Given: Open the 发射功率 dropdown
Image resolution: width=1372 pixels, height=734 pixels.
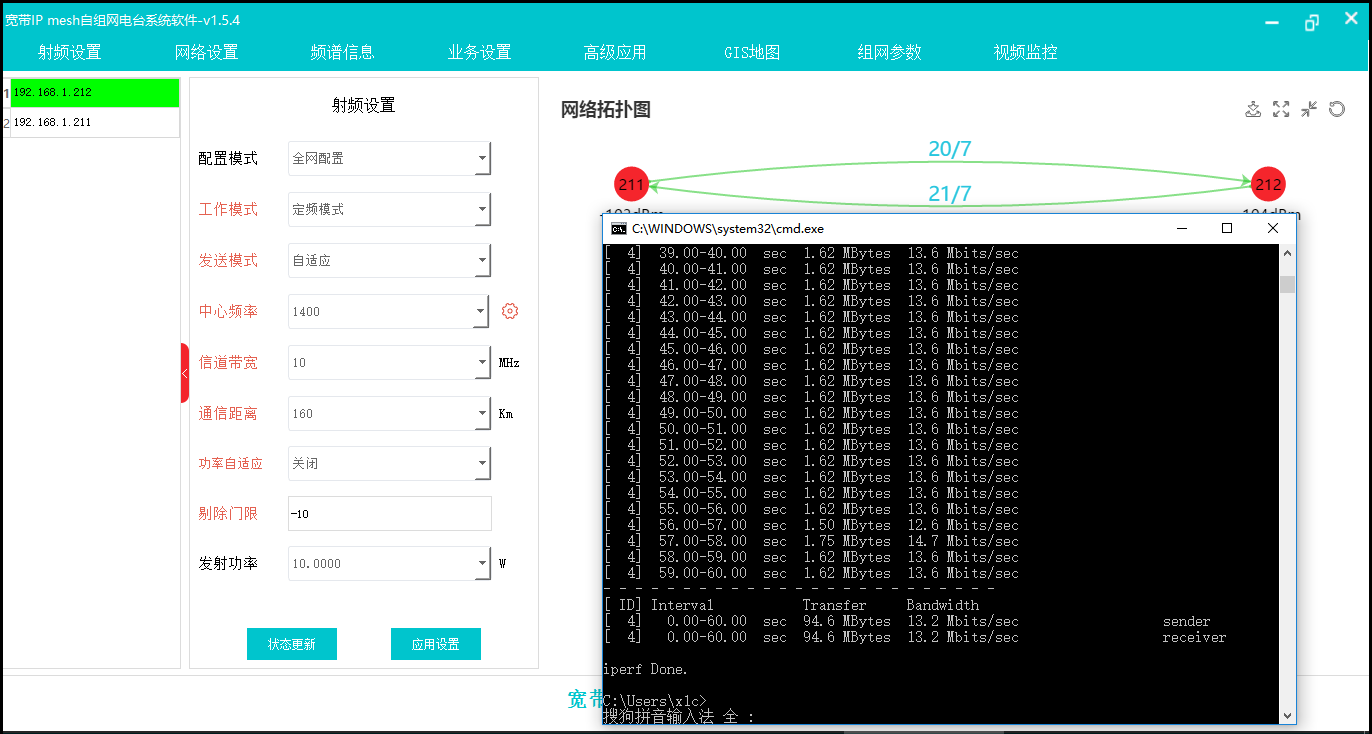Looking at the screenshot, I should (389, 563).
